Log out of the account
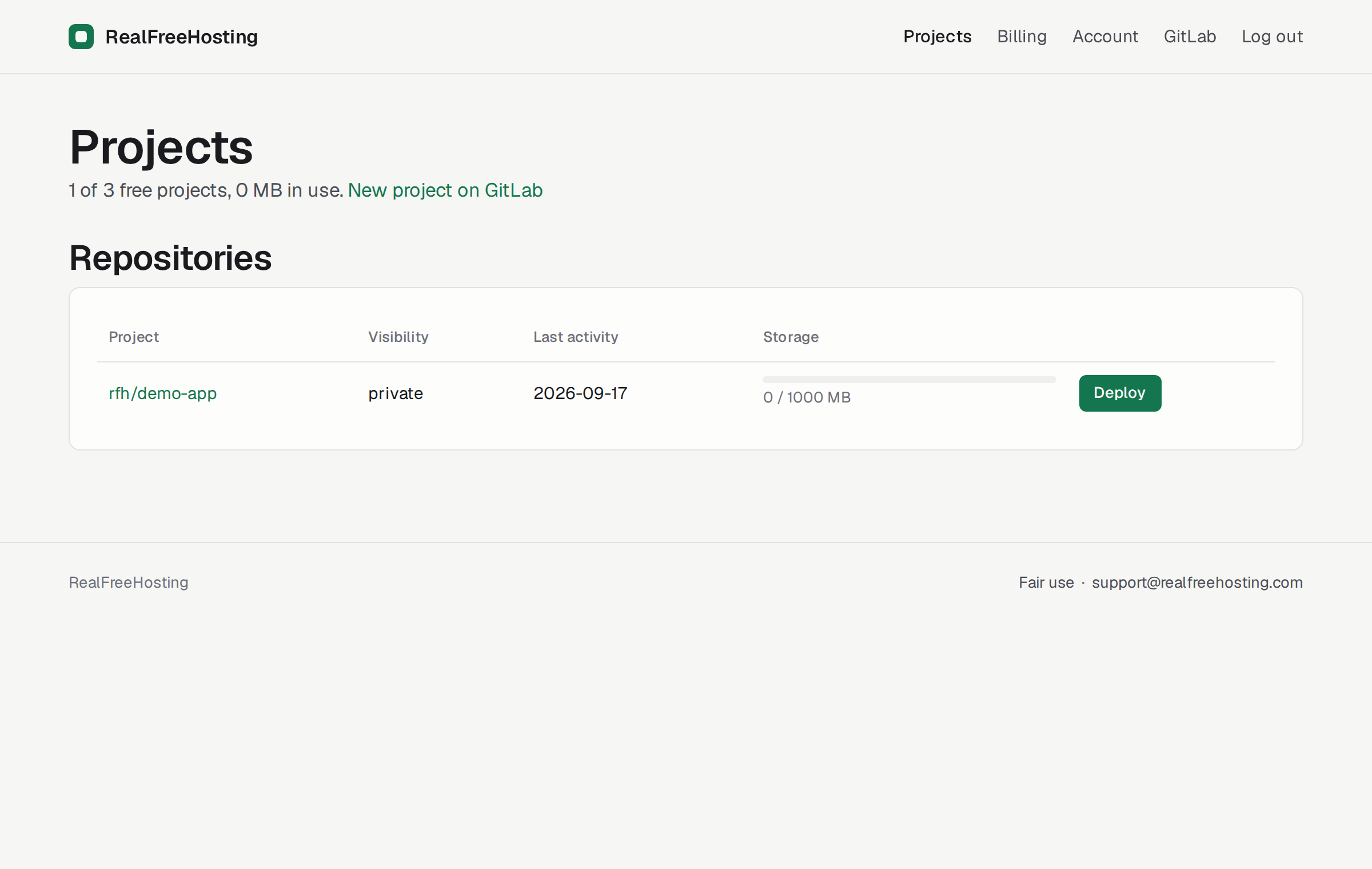This screenshot has width=1372, height=869. click(1272, 37)
